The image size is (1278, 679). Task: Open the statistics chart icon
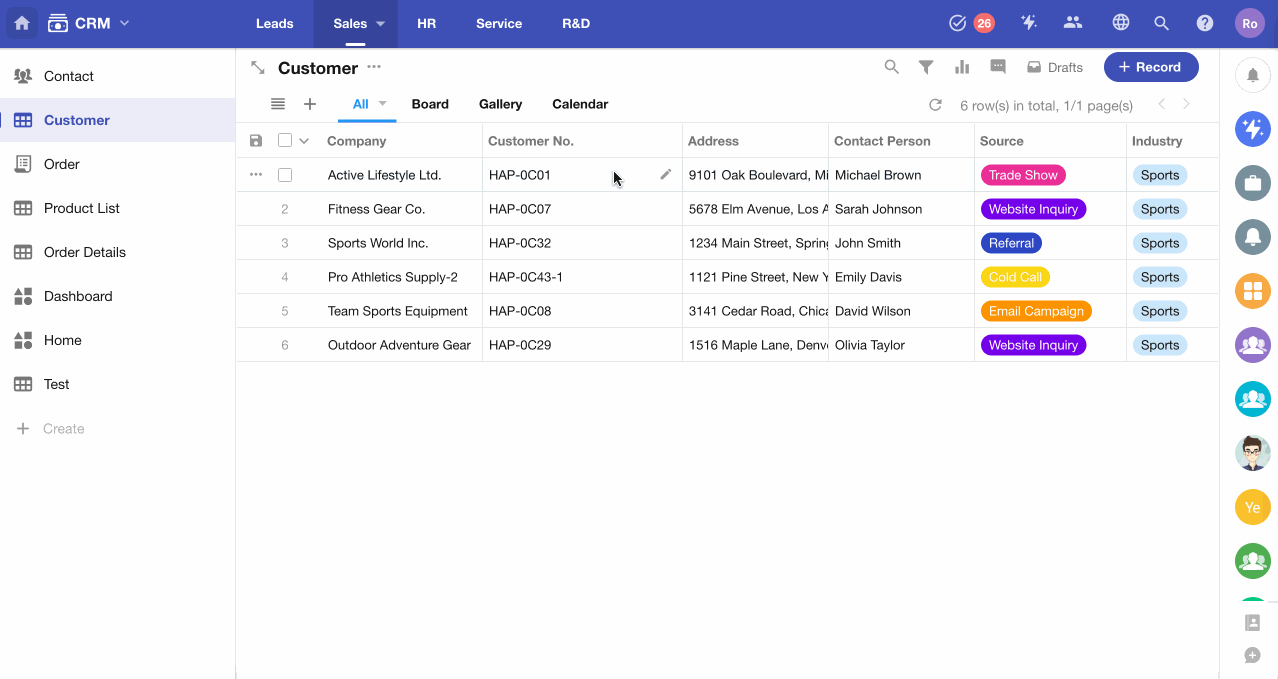coord(962,67)
